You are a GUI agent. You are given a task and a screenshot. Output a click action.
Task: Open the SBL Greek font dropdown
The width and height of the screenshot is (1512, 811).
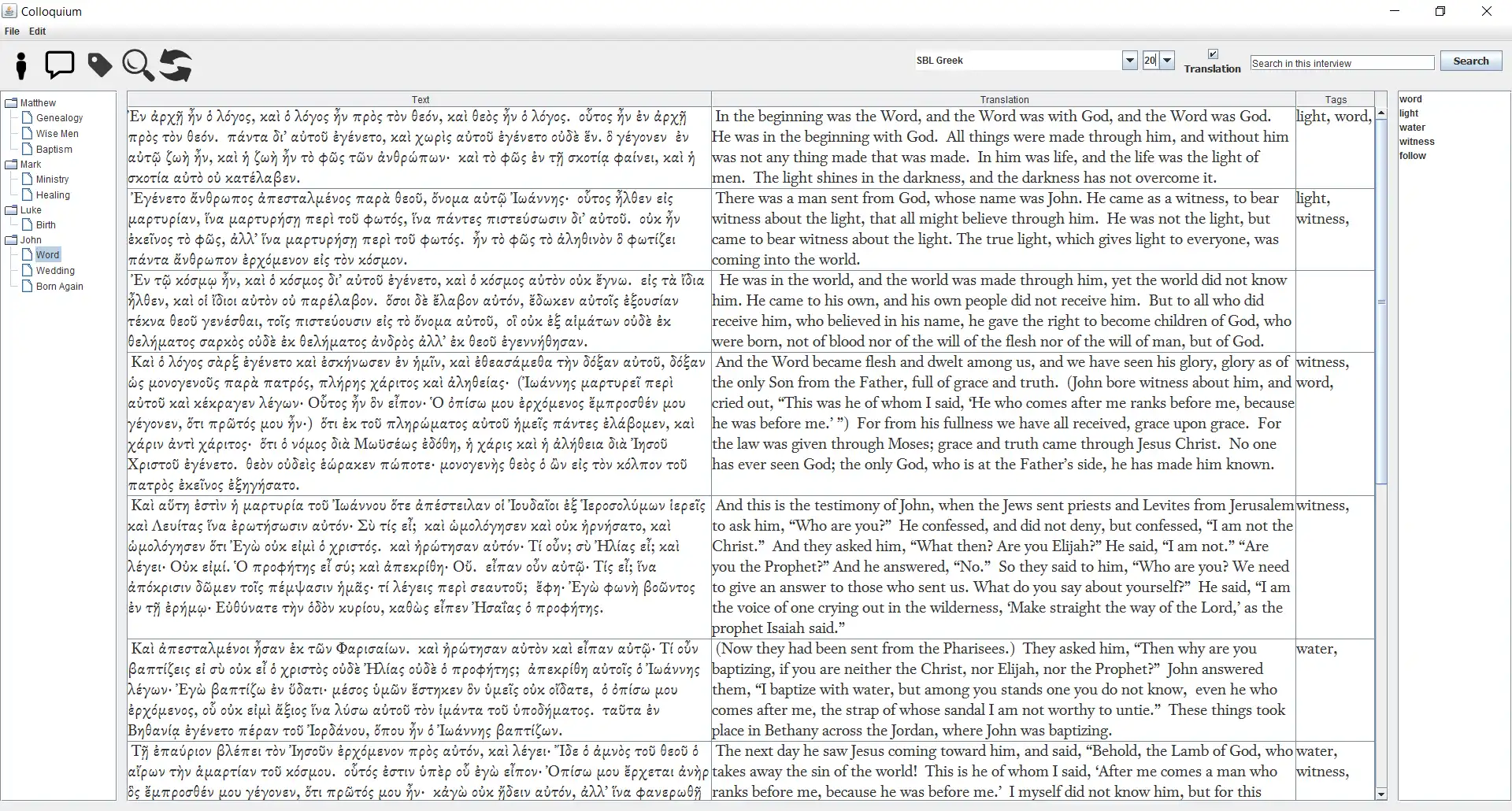pos(1129,61)
